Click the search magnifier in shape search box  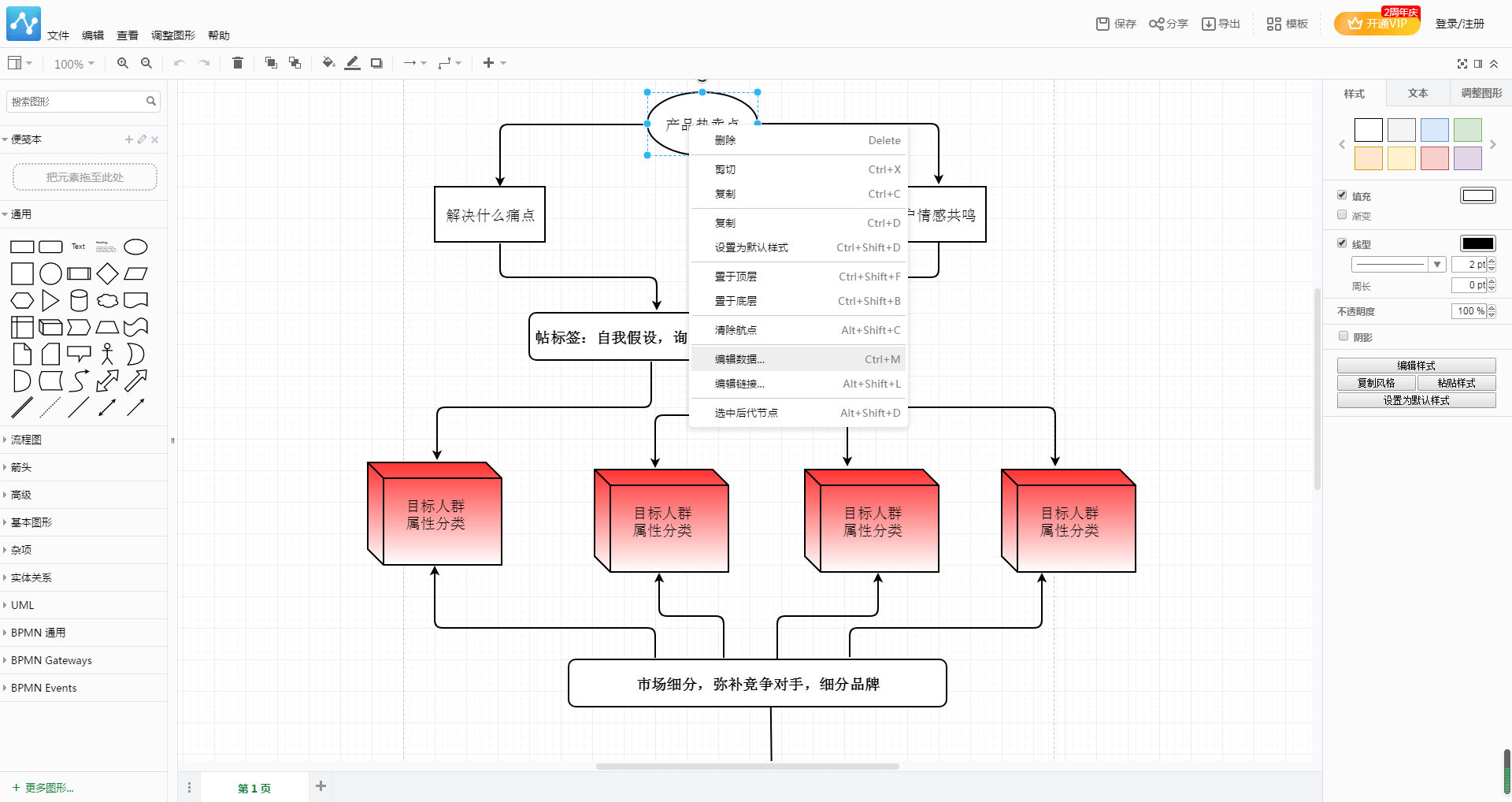[151, 102]
